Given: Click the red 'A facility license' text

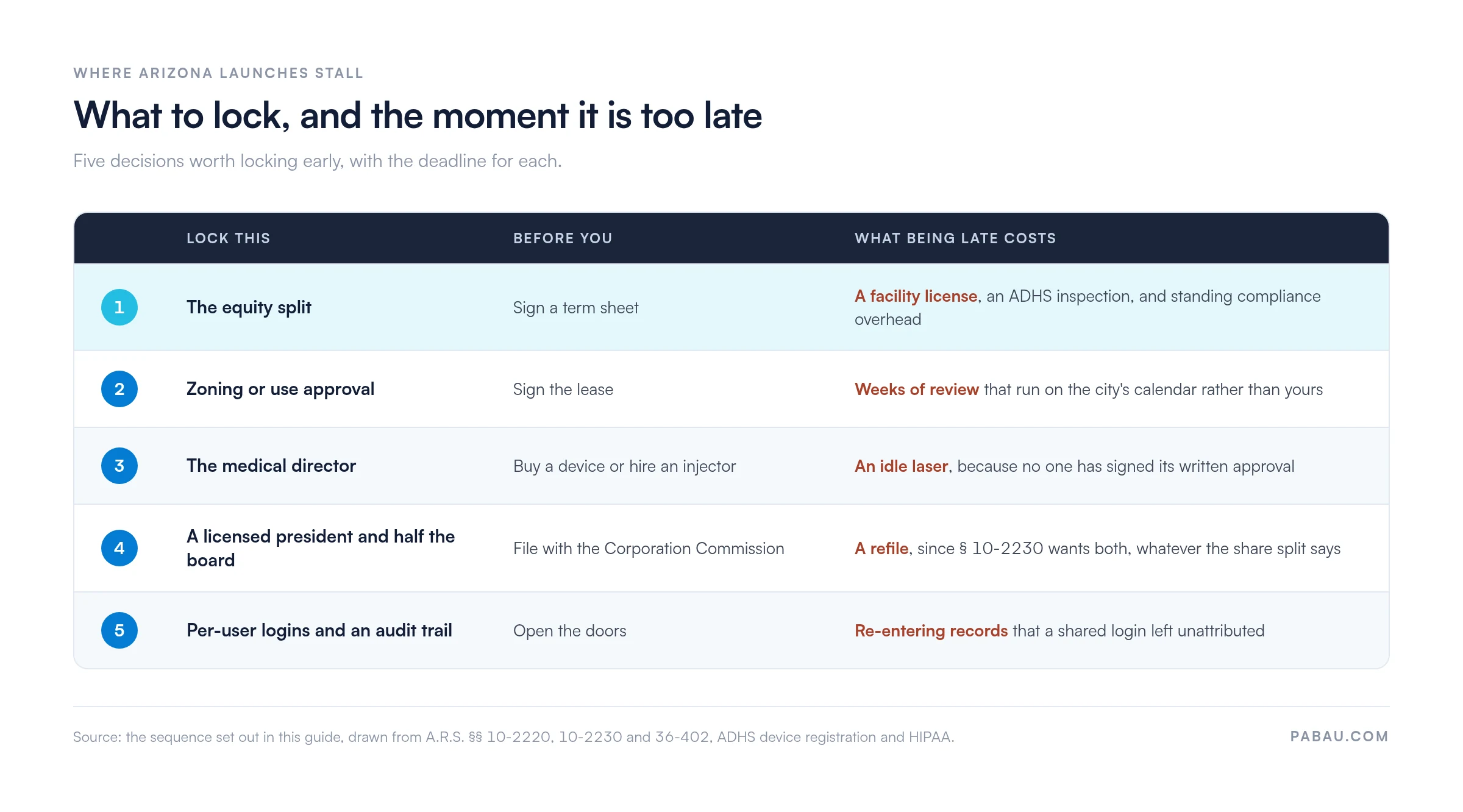Looking at the screenshot, I should [x=916, y=296].
